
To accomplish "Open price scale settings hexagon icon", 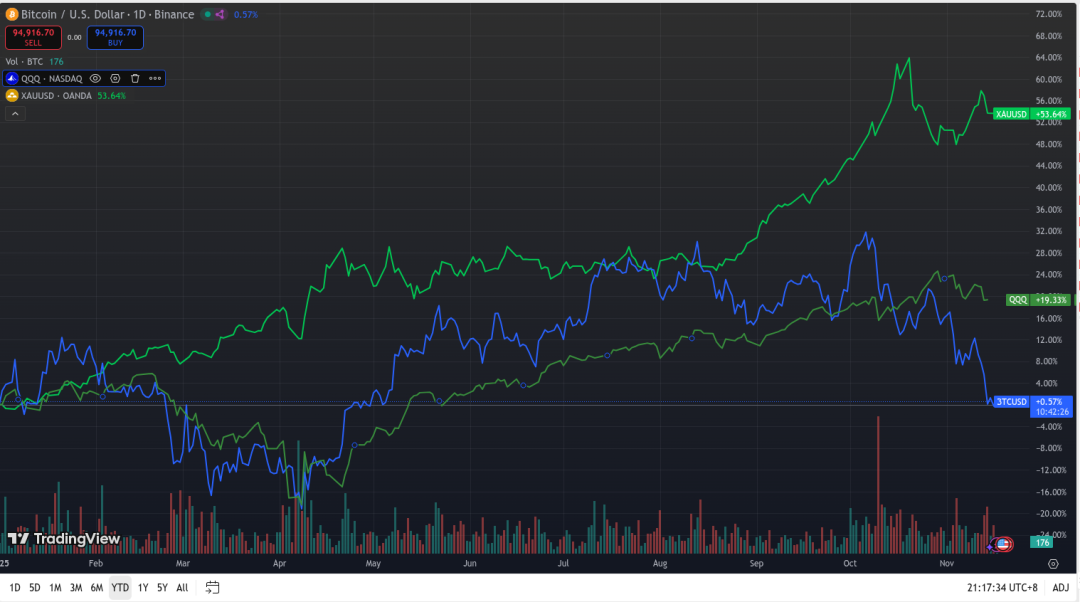I will [1053, 563].
